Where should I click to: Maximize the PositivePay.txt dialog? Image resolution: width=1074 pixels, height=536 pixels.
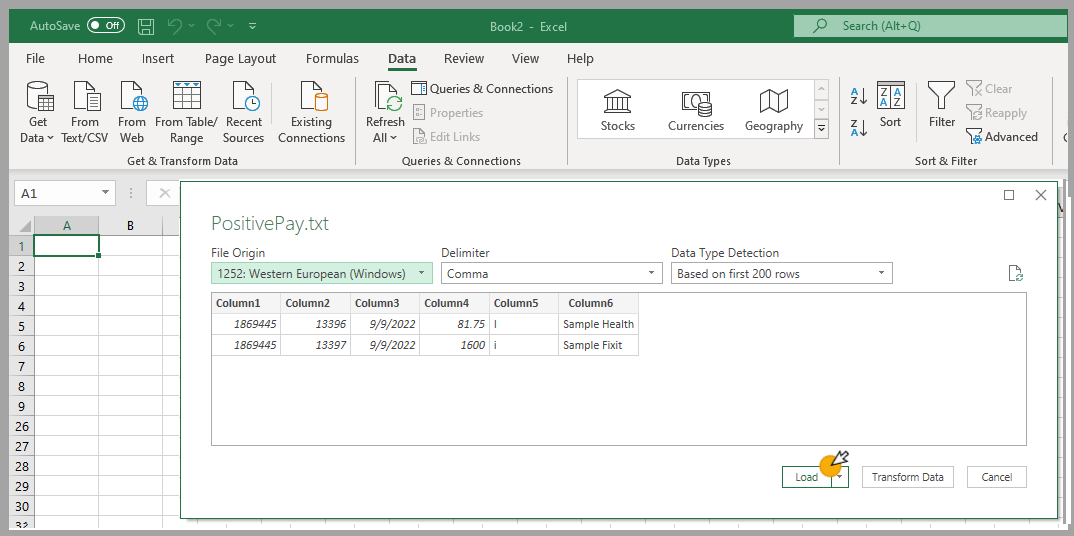[x=1009, y=195]
